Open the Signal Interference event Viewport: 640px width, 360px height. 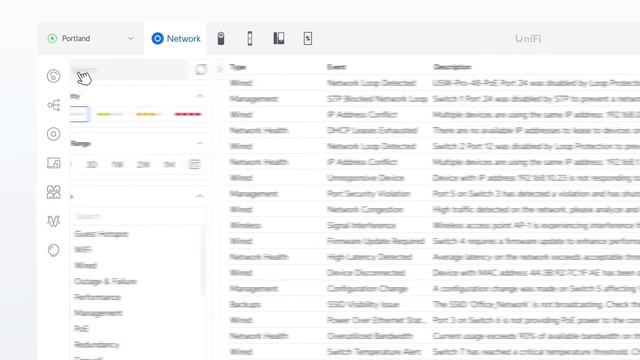361,225
